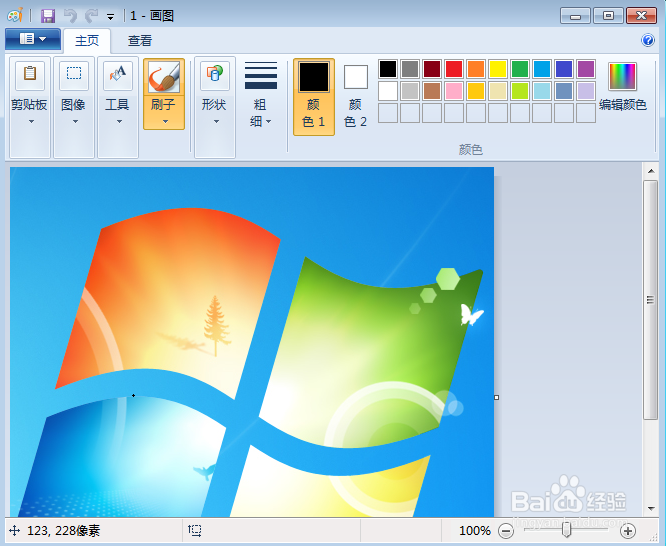
Task: Expand the 粗细 size dropdown arrow
Action: click(268, 122)
